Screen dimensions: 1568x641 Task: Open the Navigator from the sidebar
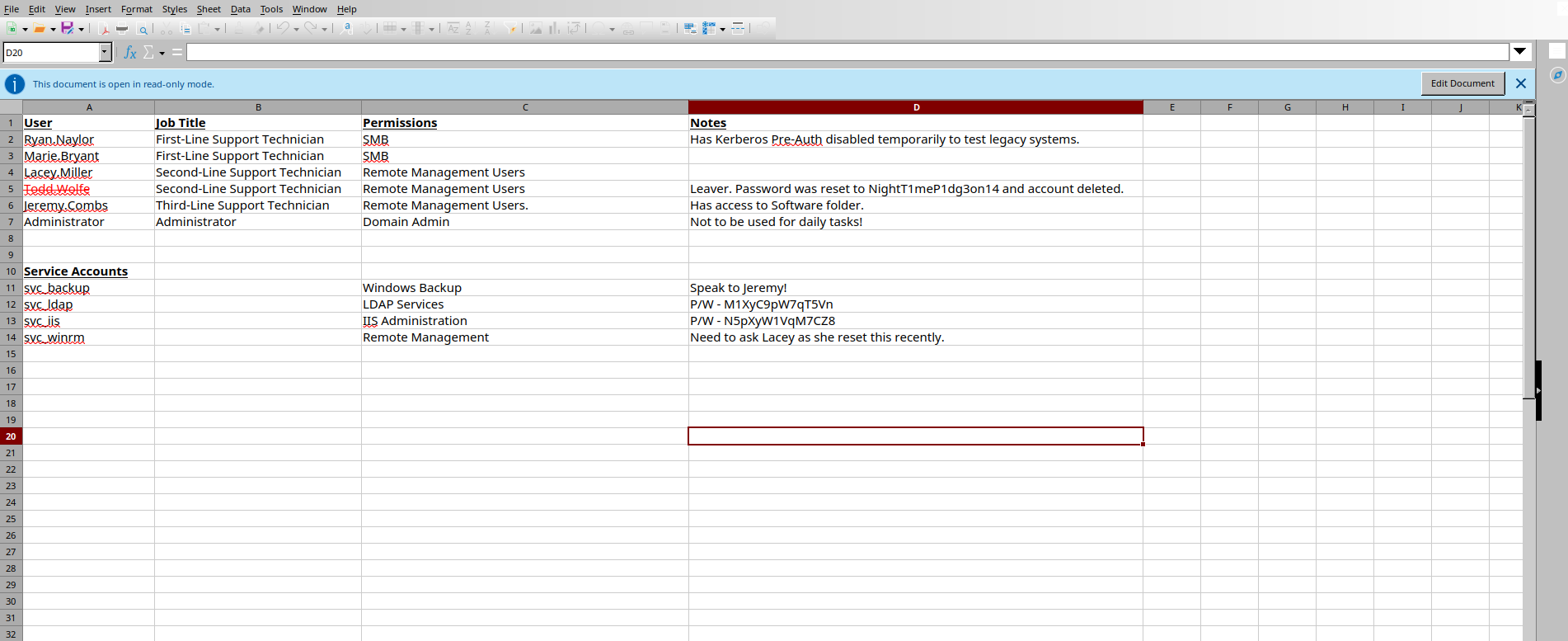(x=1556, y=75)
